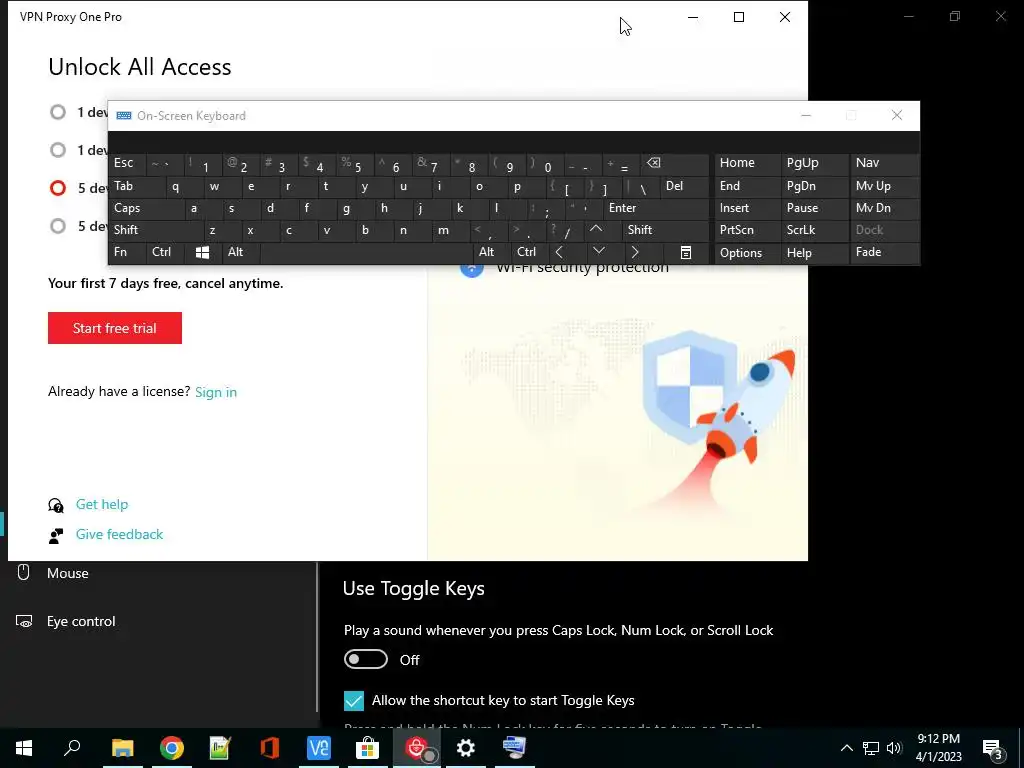Click the context menu key on On-Screen Keyboard

pos(686,253)
